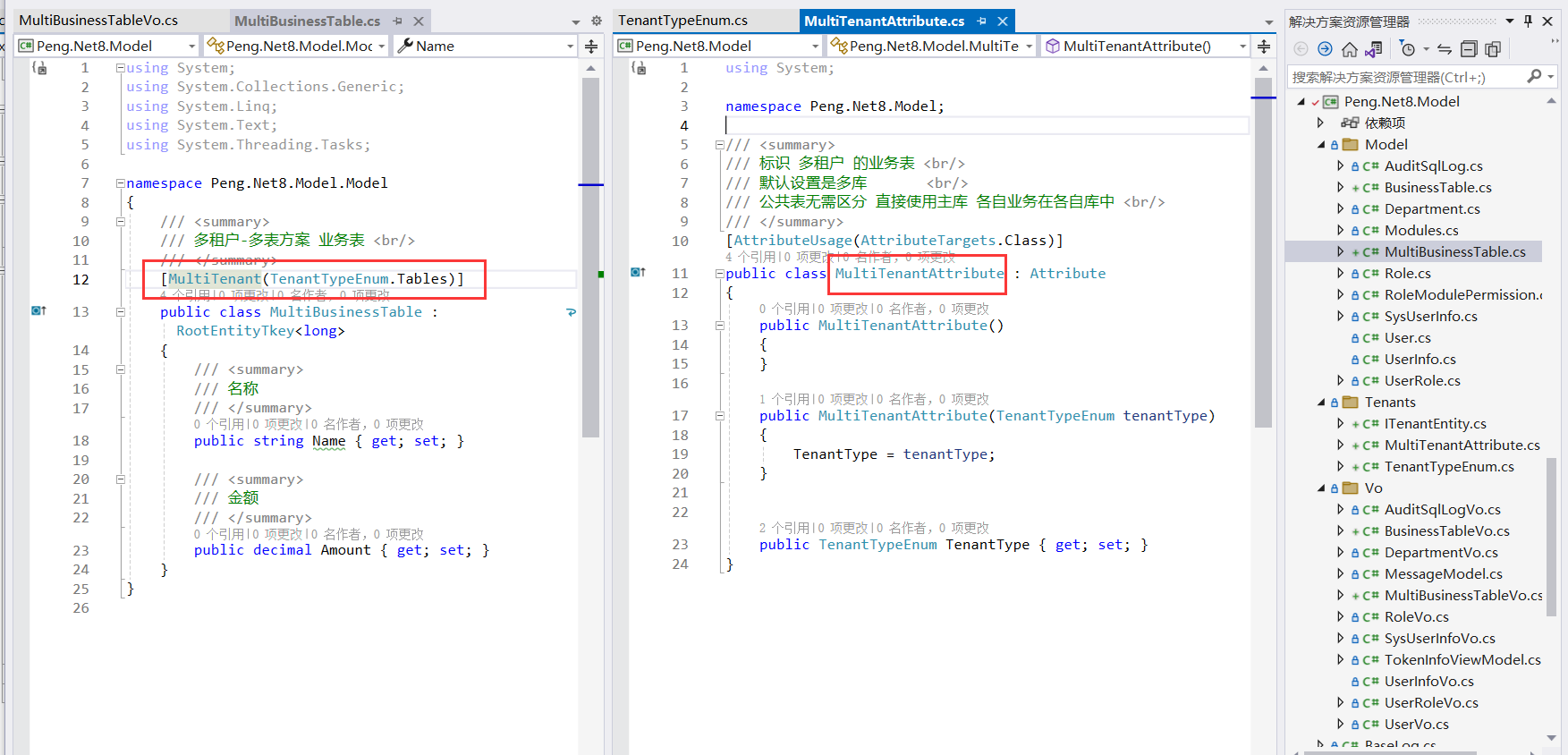Collapse the MultiTenantAttribute class outline
1568x755 pixels.
tap(719, 274)
